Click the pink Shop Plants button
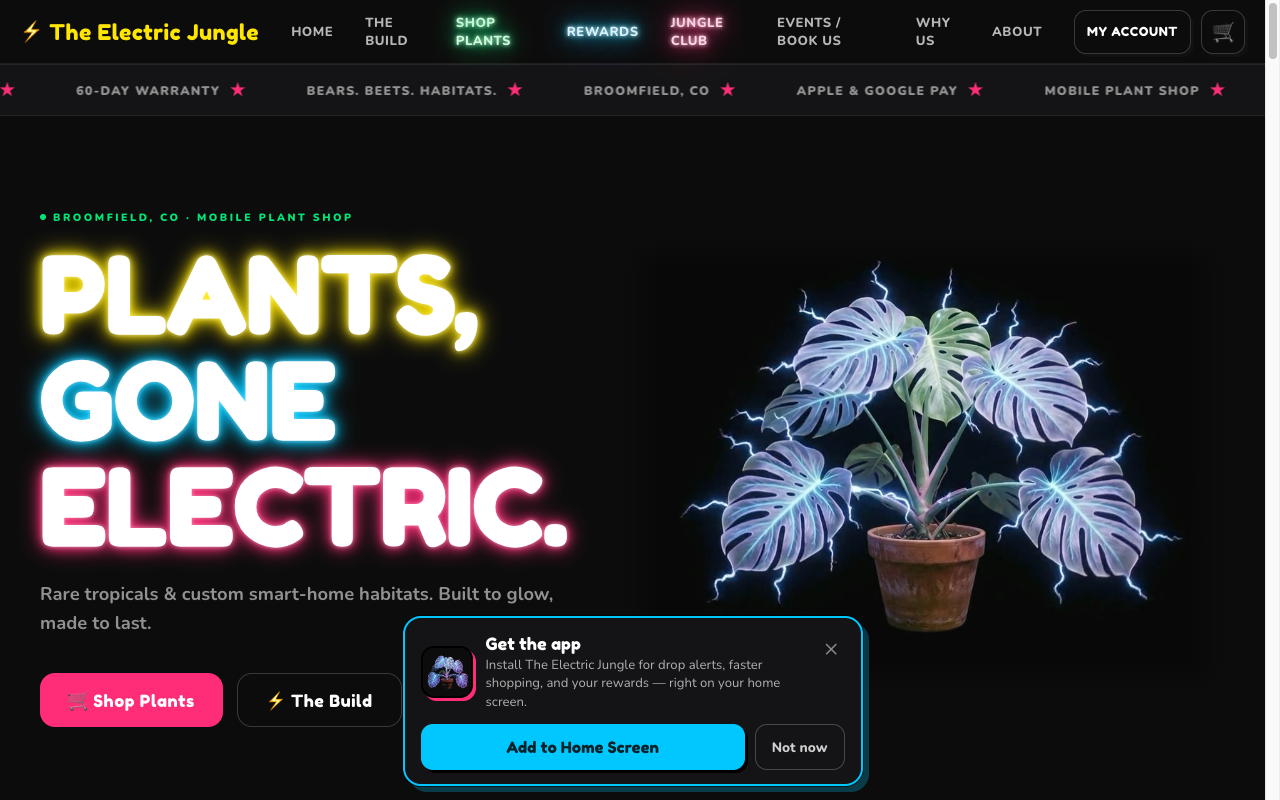Screen dimensions: 1280x800 click(131, 700)
